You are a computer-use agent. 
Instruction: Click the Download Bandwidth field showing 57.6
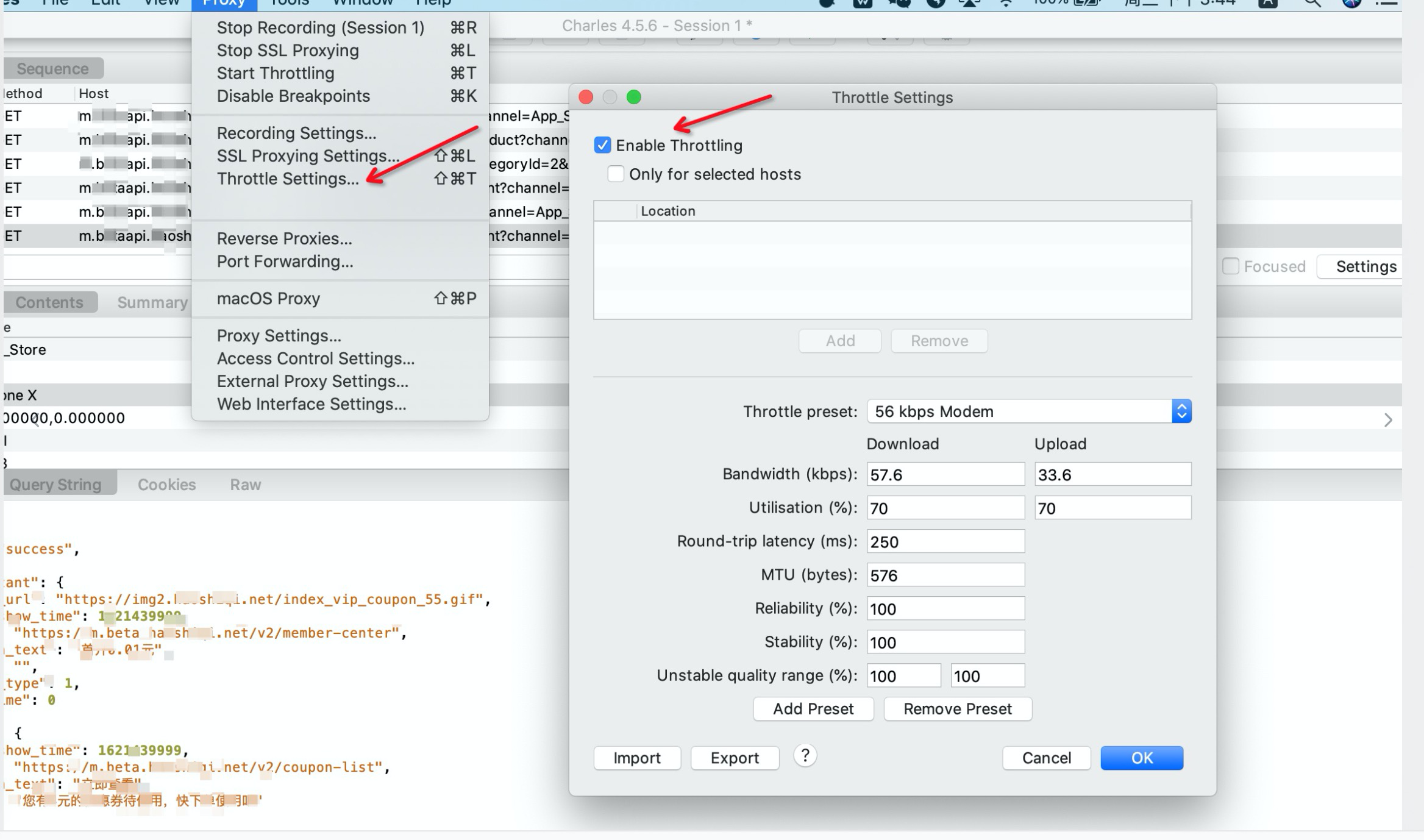tap(945, 474)
